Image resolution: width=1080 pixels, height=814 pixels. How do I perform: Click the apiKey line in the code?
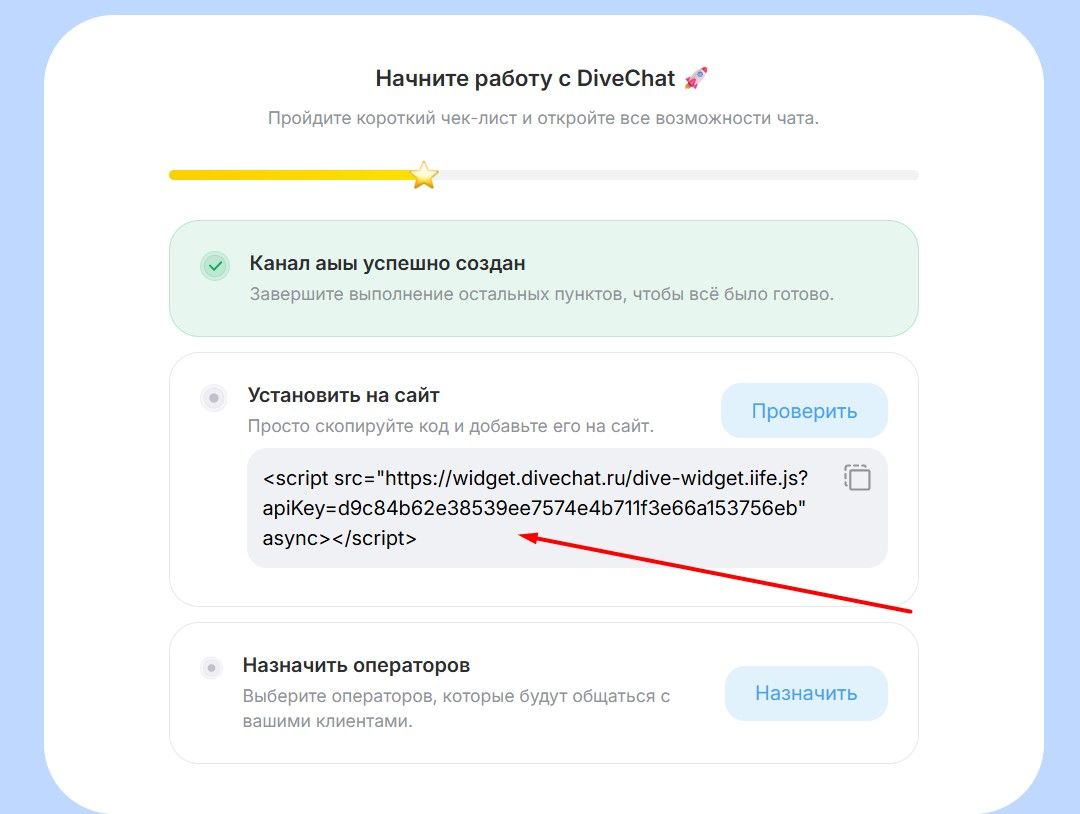tap(534, 508)
